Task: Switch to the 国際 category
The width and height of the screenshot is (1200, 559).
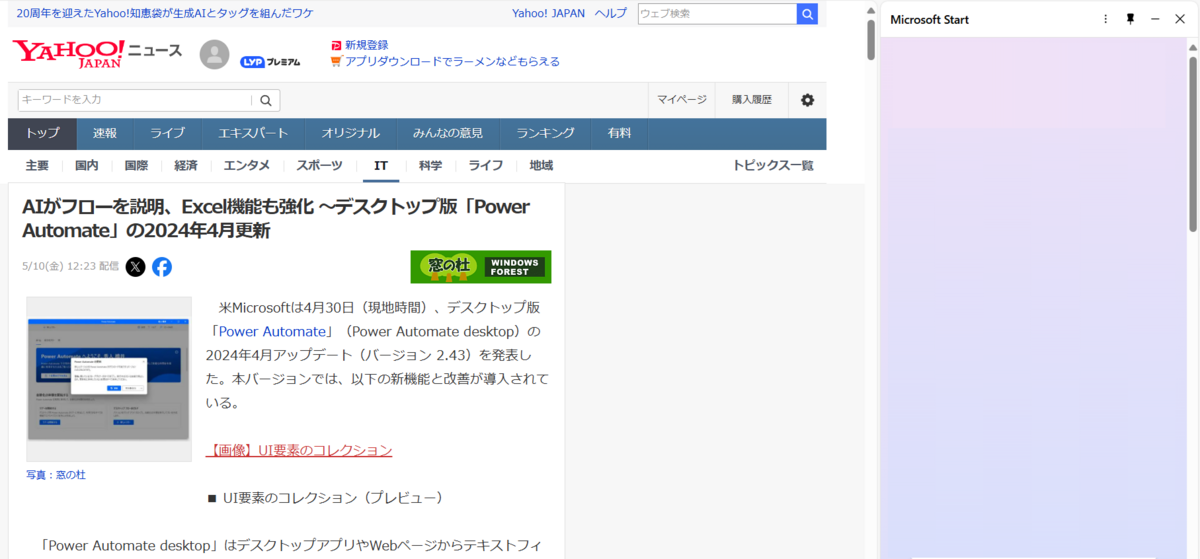Action: pyautogui.click(x=136, y=166)
